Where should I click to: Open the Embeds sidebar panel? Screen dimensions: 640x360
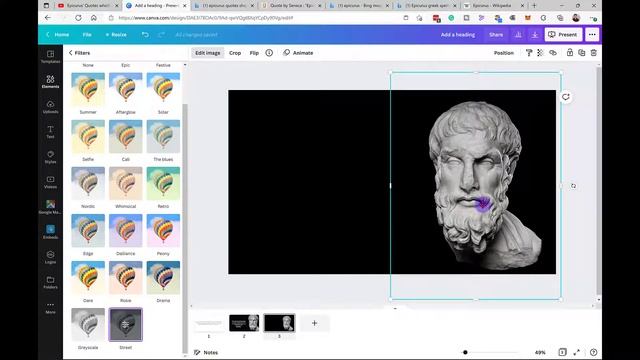tap(50, 232)
